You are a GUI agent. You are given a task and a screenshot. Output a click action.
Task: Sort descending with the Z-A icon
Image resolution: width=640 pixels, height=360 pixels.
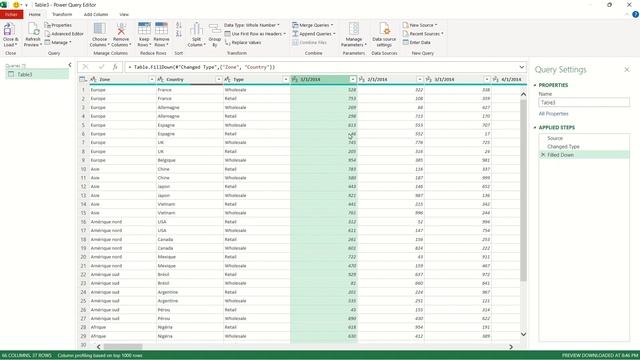click(179, 34)
